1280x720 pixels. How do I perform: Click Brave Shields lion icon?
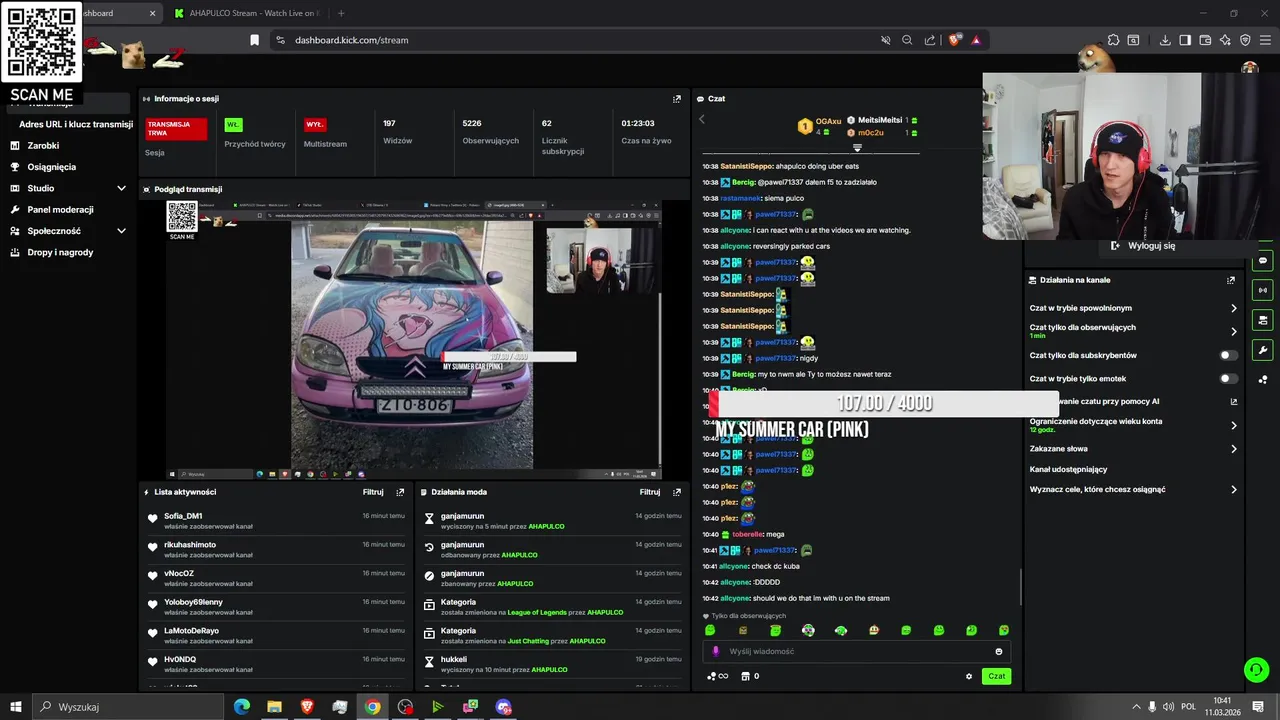[954, 40]
